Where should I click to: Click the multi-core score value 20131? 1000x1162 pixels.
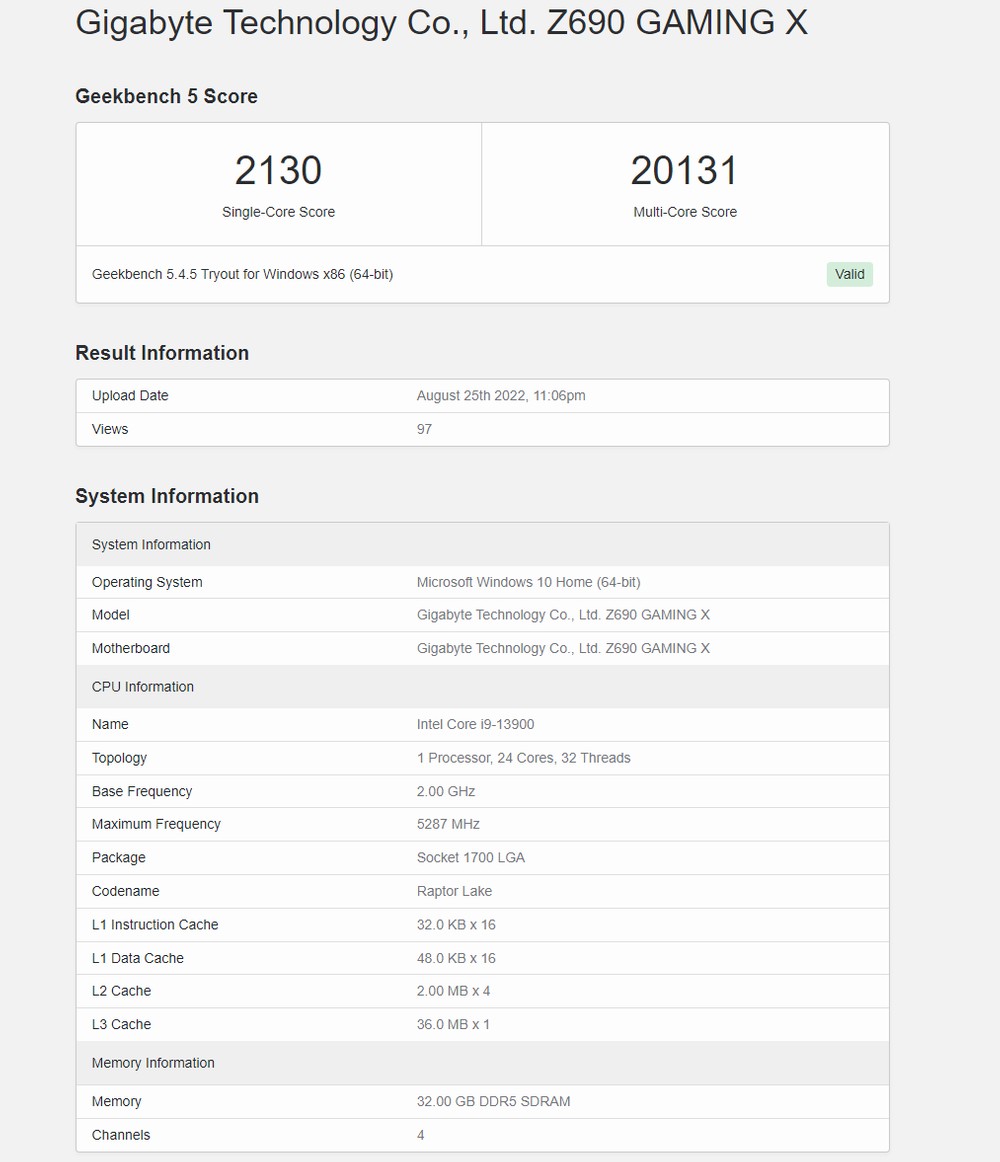[684, 170]
